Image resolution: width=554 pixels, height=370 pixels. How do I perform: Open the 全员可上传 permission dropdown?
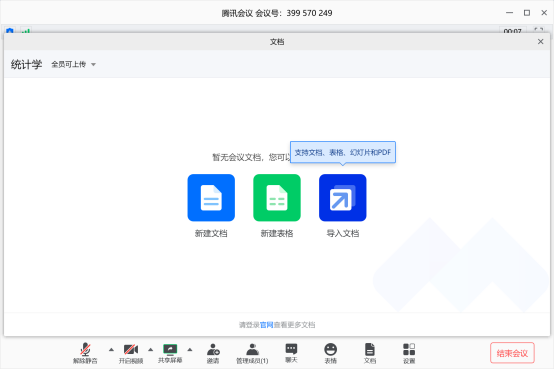point(73,64)
